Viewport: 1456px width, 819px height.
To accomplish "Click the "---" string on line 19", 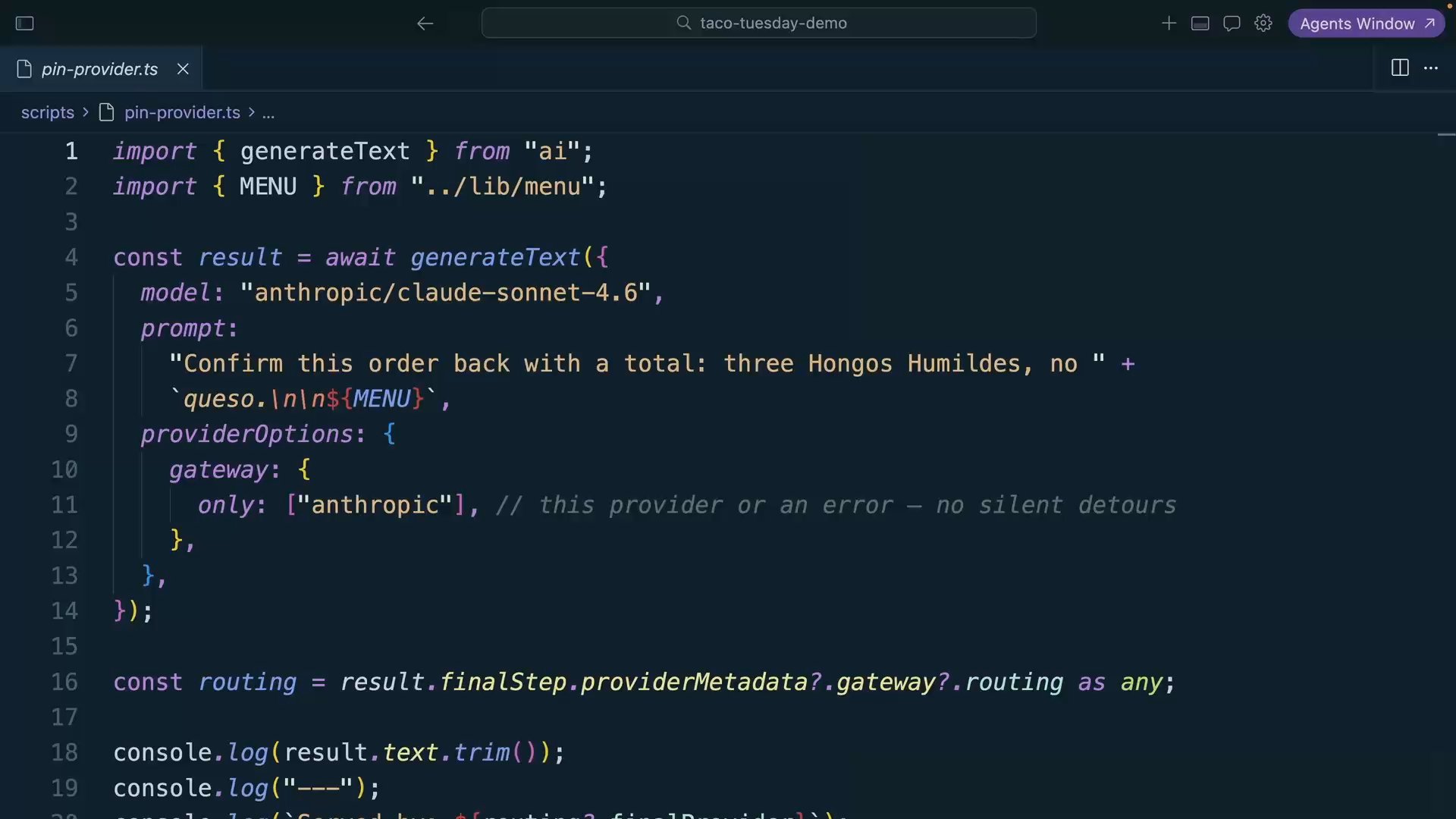I will (318, 788).
